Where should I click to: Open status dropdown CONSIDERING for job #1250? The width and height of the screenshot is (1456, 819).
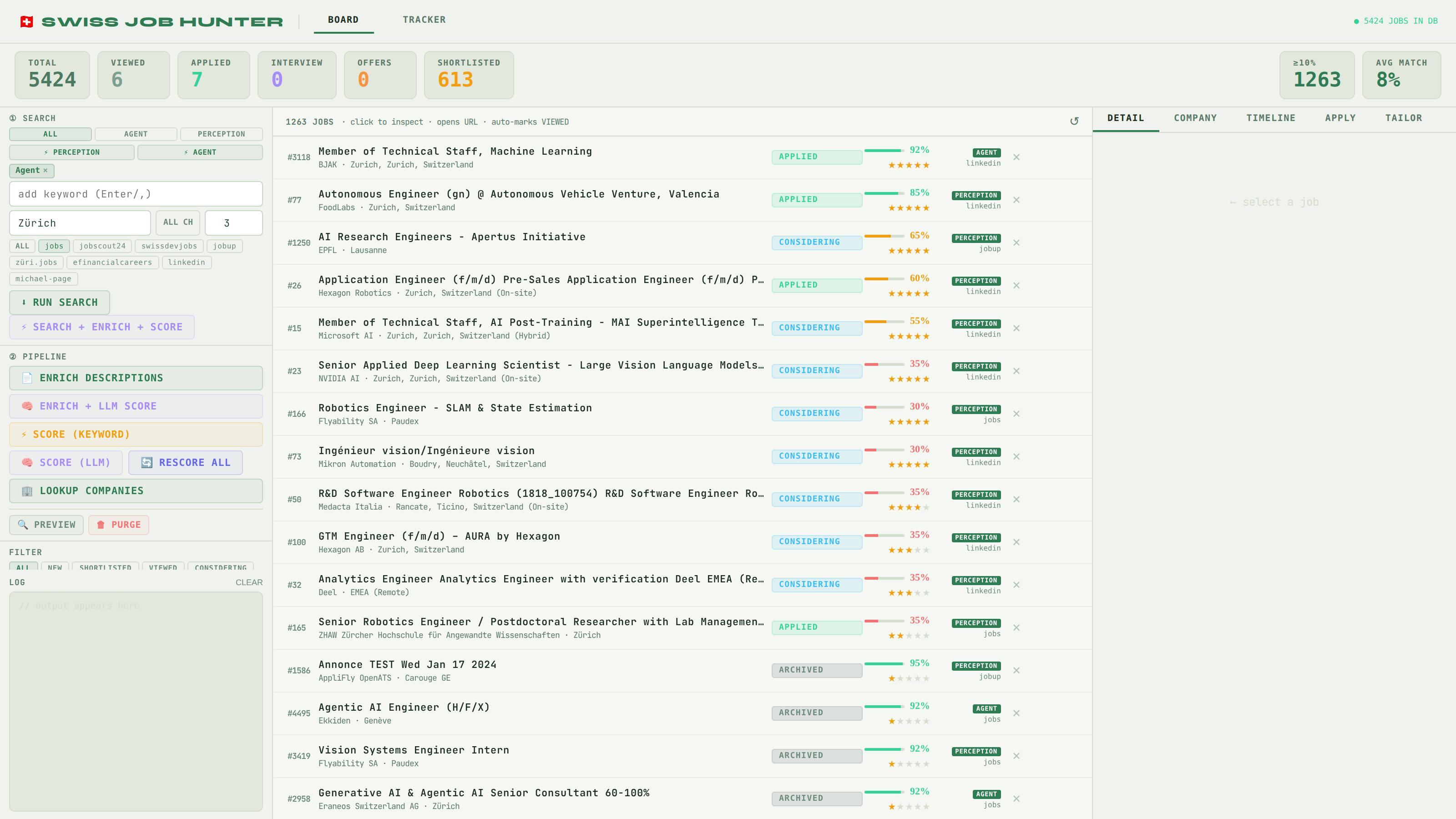point(817,243)
